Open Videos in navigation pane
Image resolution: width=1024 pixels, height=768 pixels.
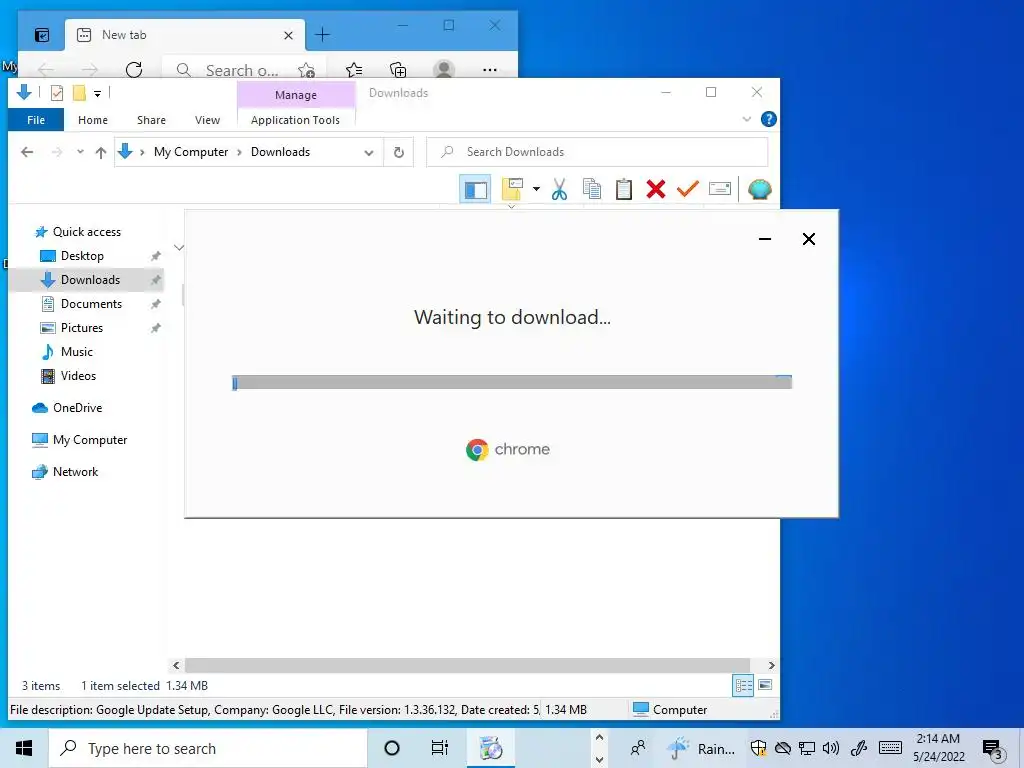(78, 376)
